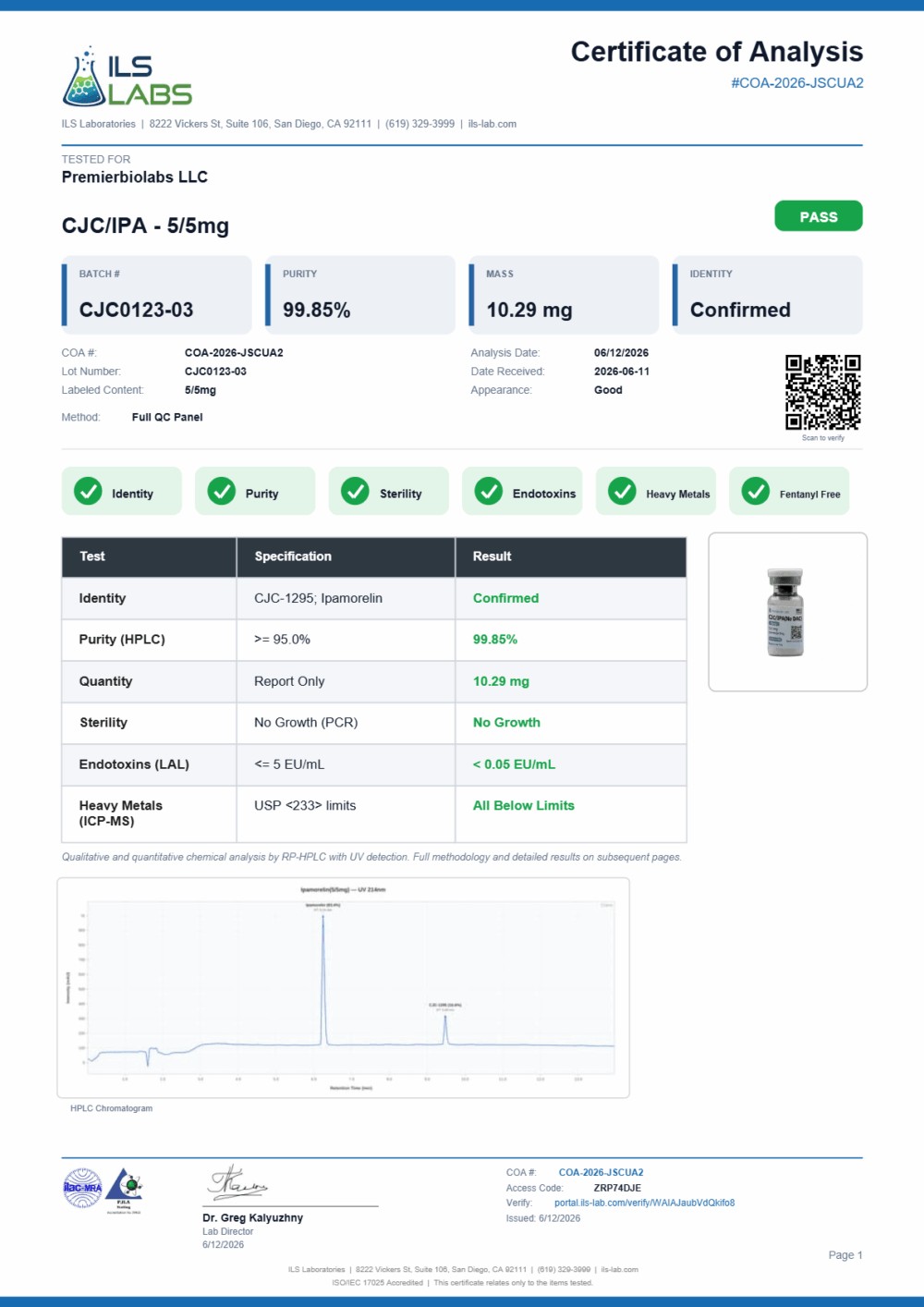Click the 'HPLC Chromatogram' caption
Viewport: 924px width, 1307px height.
(x=112, y=1108)
